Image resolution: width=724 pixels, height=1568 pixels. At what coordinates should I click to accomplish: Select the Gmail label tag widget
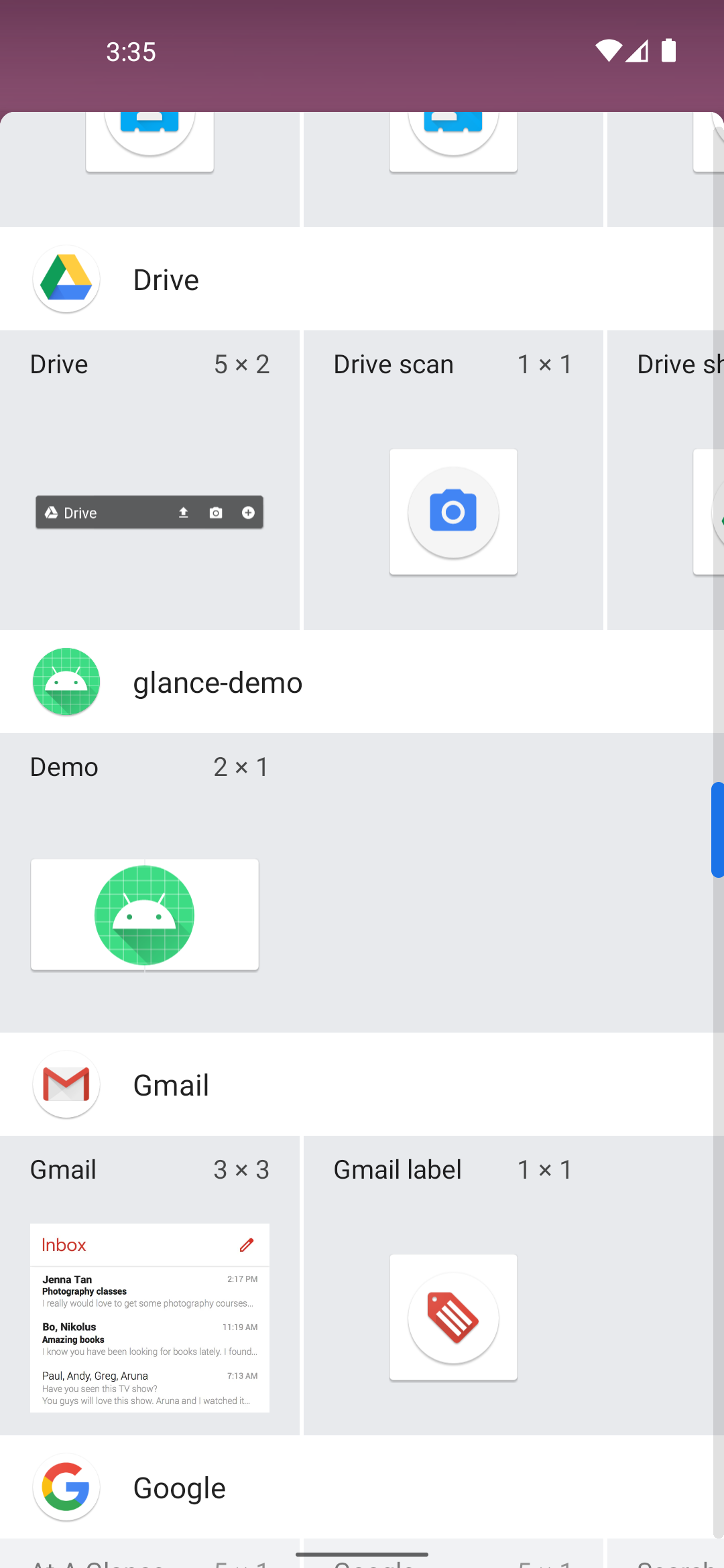pyautogui.click(x=453, y=1317)
